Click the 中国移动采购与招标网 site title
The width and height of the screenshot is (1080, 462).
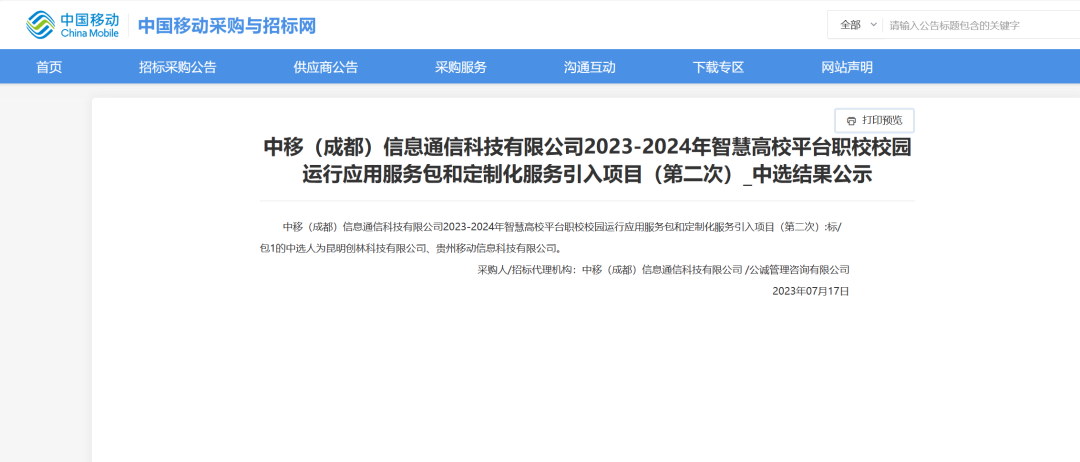point(227,25)
